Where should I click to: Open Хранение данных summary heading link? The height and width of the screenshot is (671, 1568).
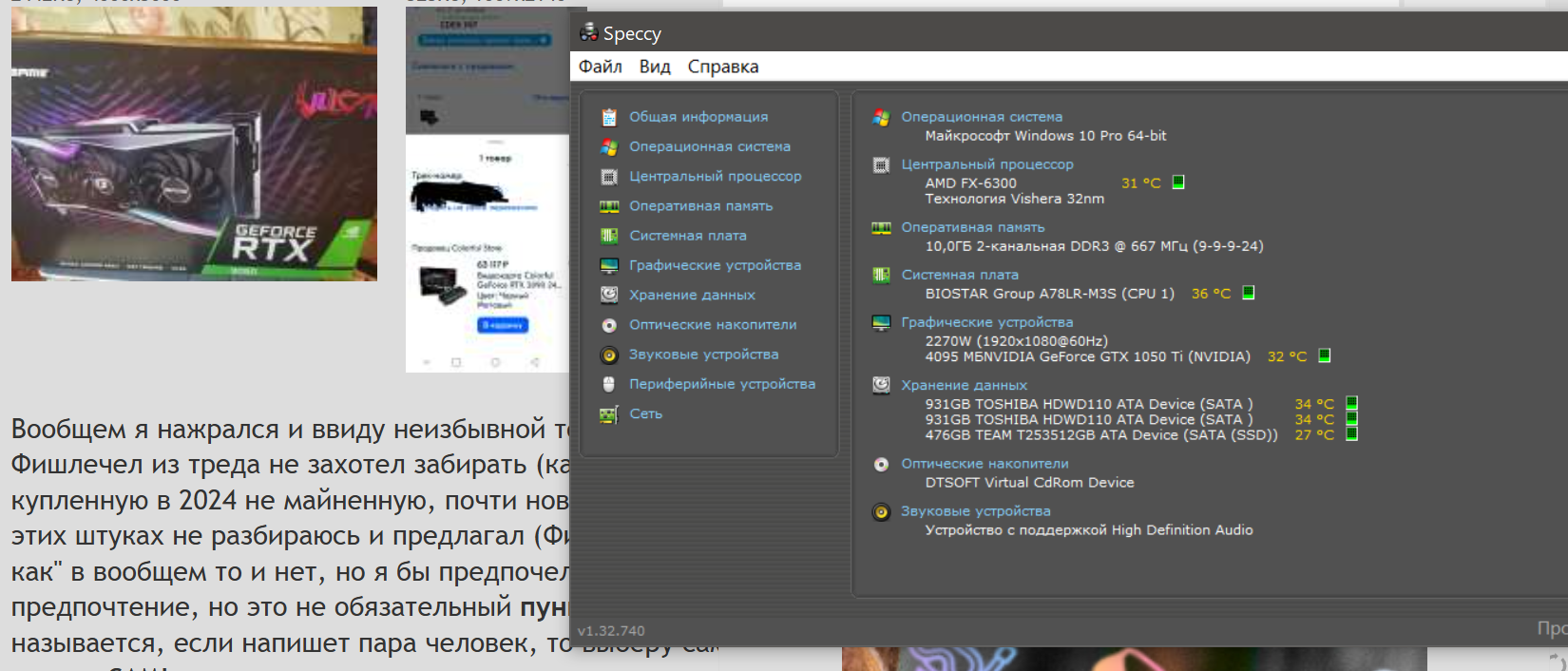tap(964, 385)
